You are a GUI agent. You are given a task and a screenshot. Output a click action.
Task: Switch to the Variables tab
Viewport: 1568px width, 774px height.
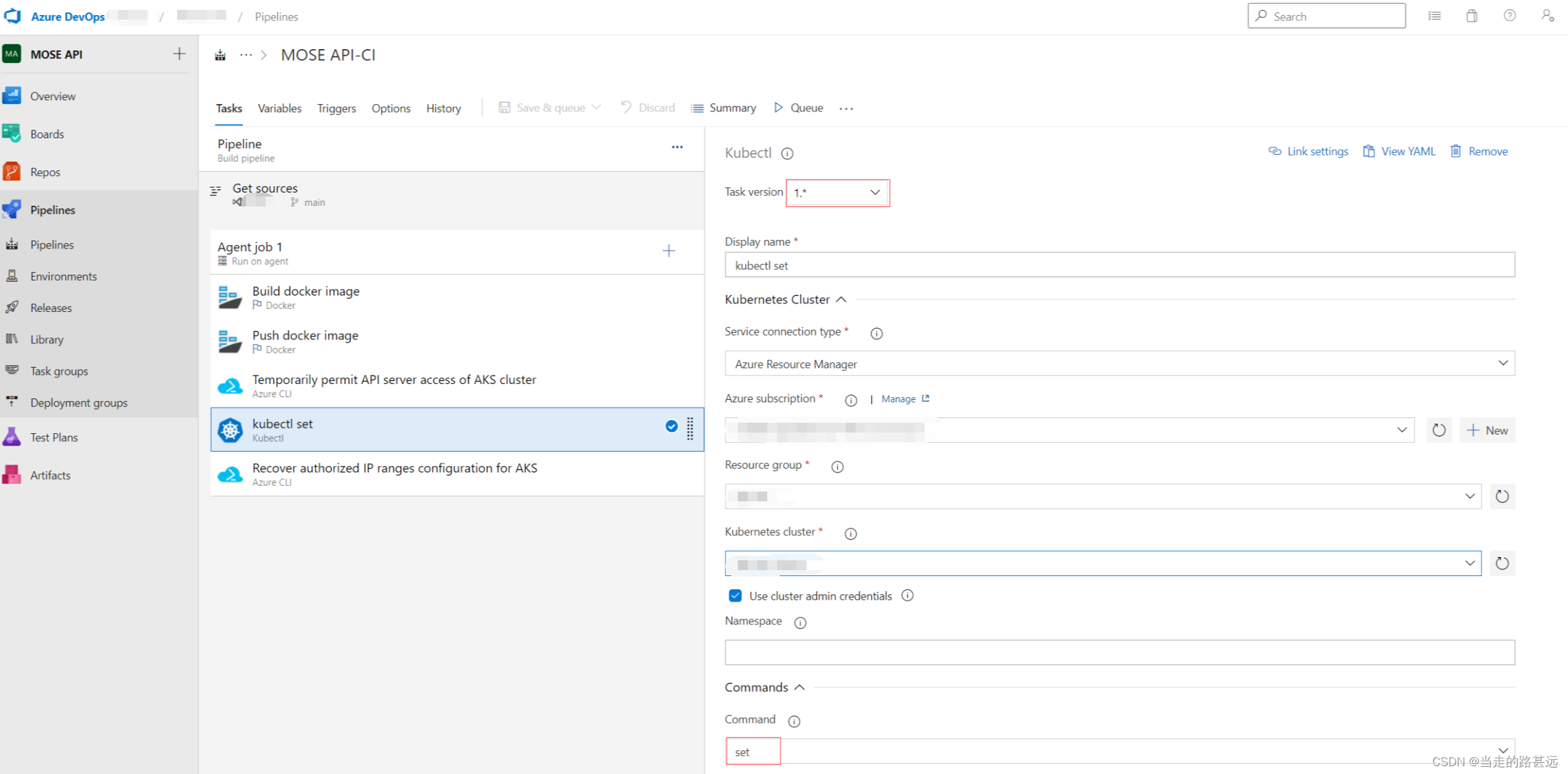coord(279,108)
